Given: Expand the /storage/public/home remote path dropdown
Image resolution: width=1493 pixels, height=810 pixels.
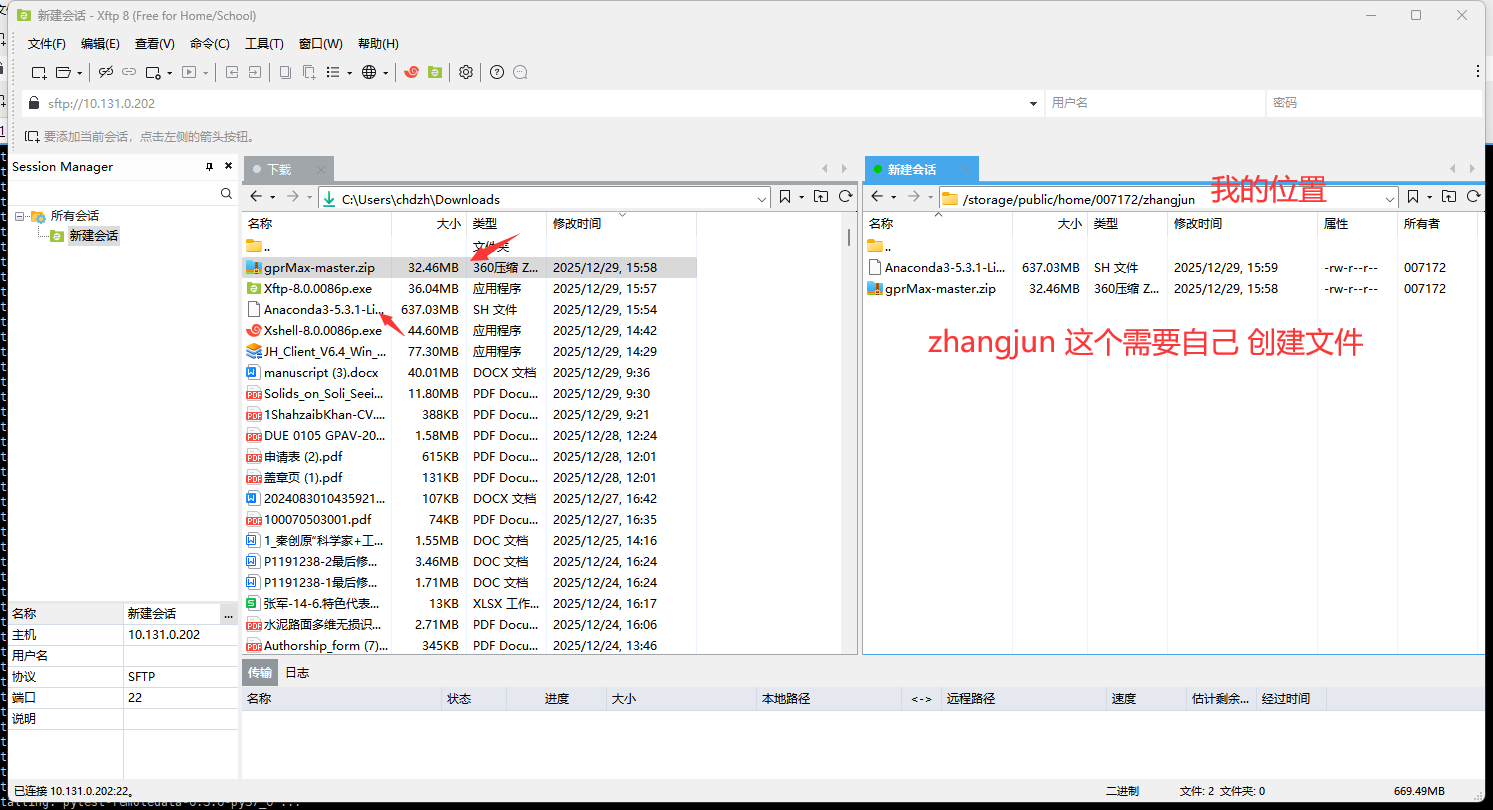Looking at the screenshot, I should pyautogui.click(x=1390, y=199).
